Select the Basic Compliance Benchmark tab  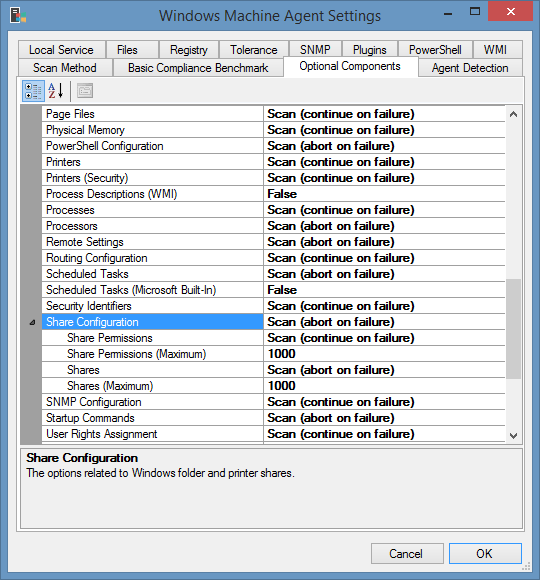(x=198, y=68)
